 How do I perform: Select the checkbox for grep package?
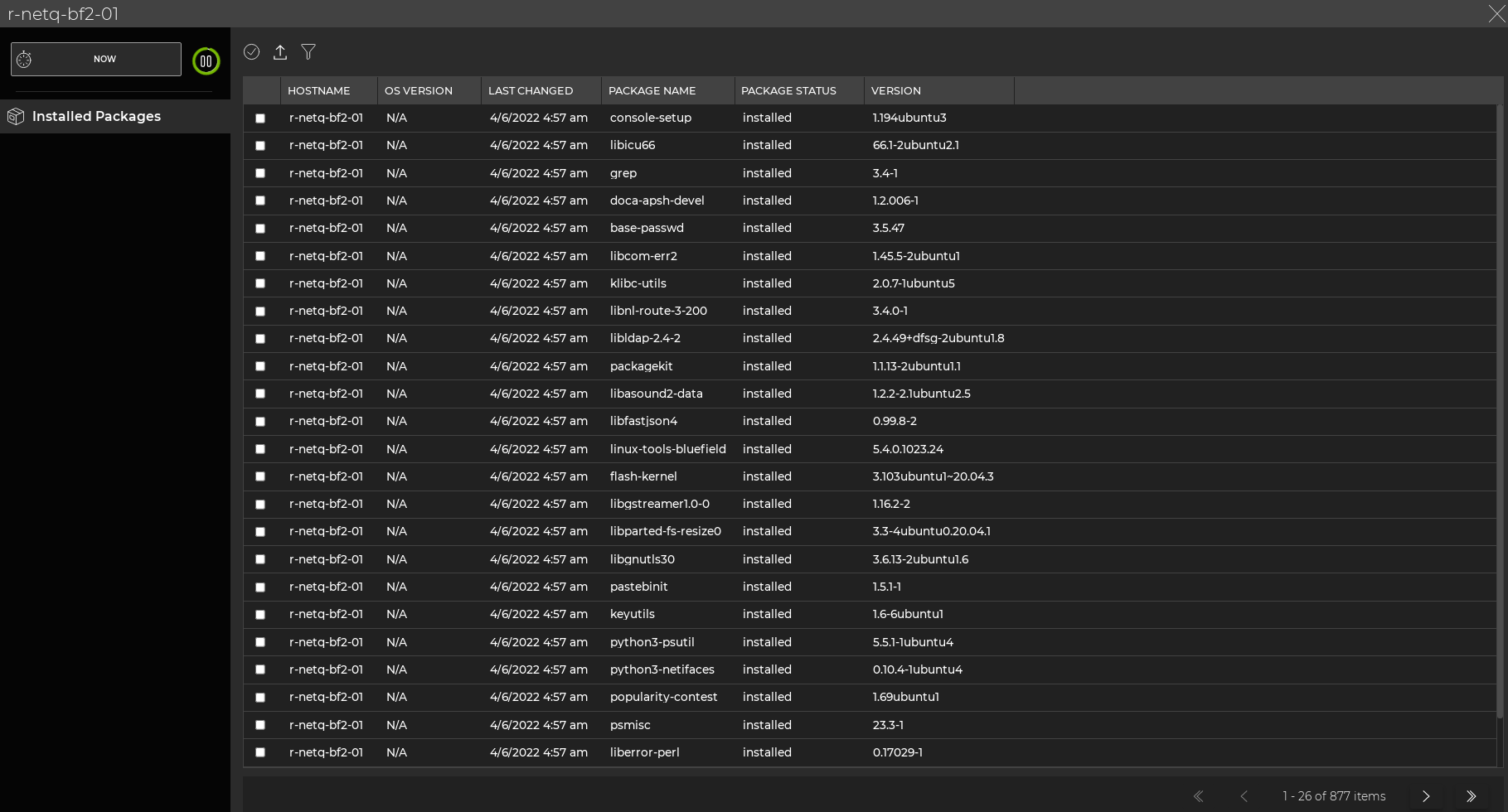click(260, 173)
